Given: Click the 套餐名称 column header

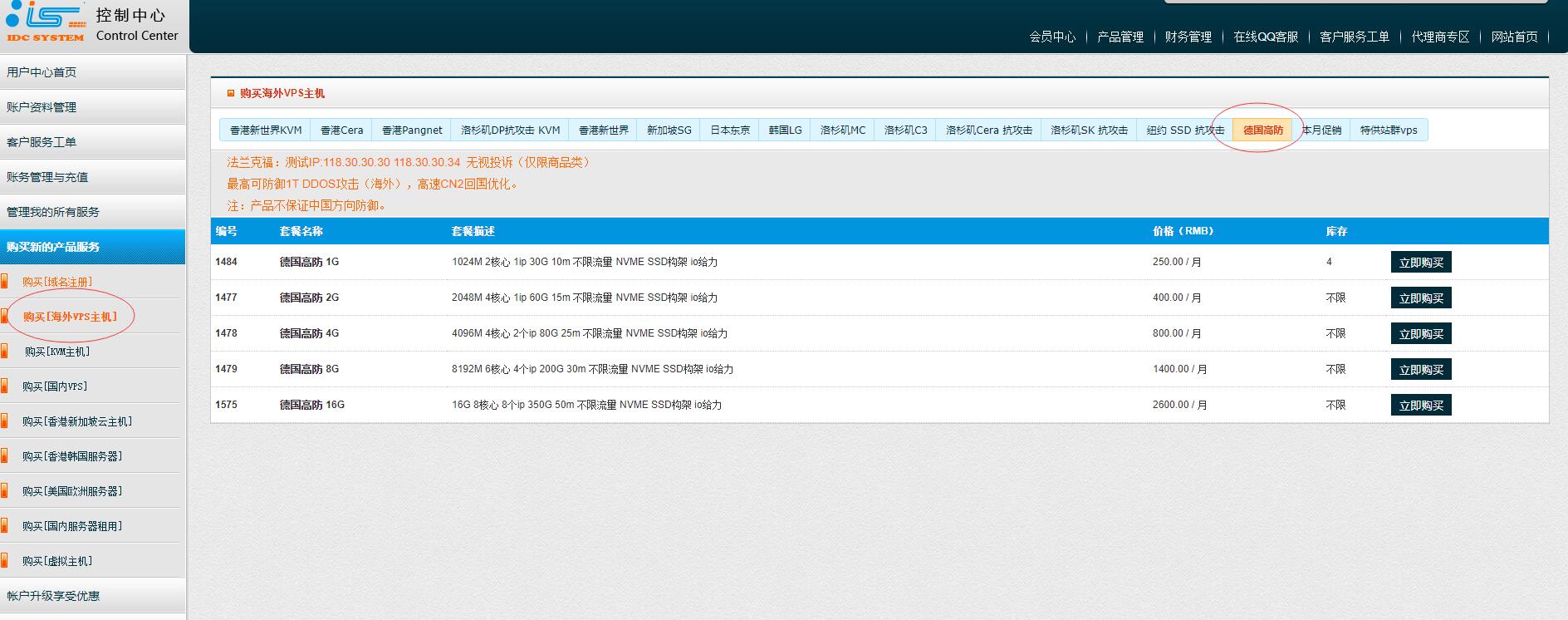Looking at the screenshot, I should pyautogui.click(x=301, y=231).
